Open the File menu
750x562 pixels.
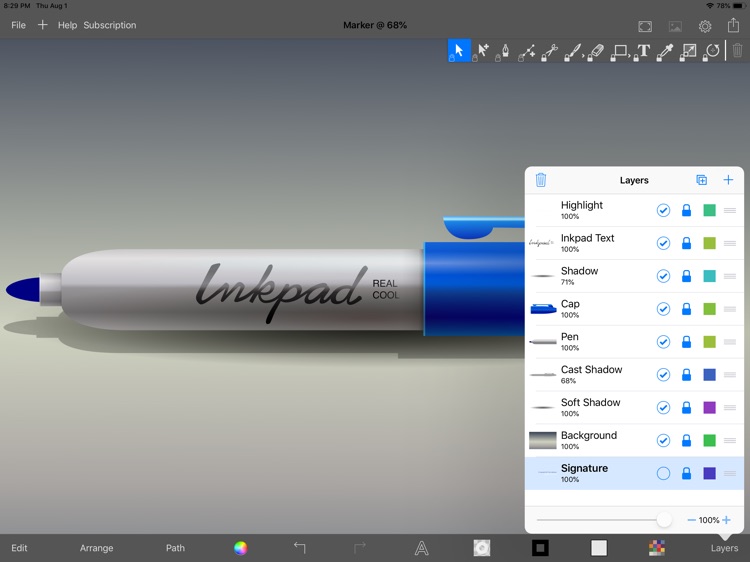click(x=18, y=25)
